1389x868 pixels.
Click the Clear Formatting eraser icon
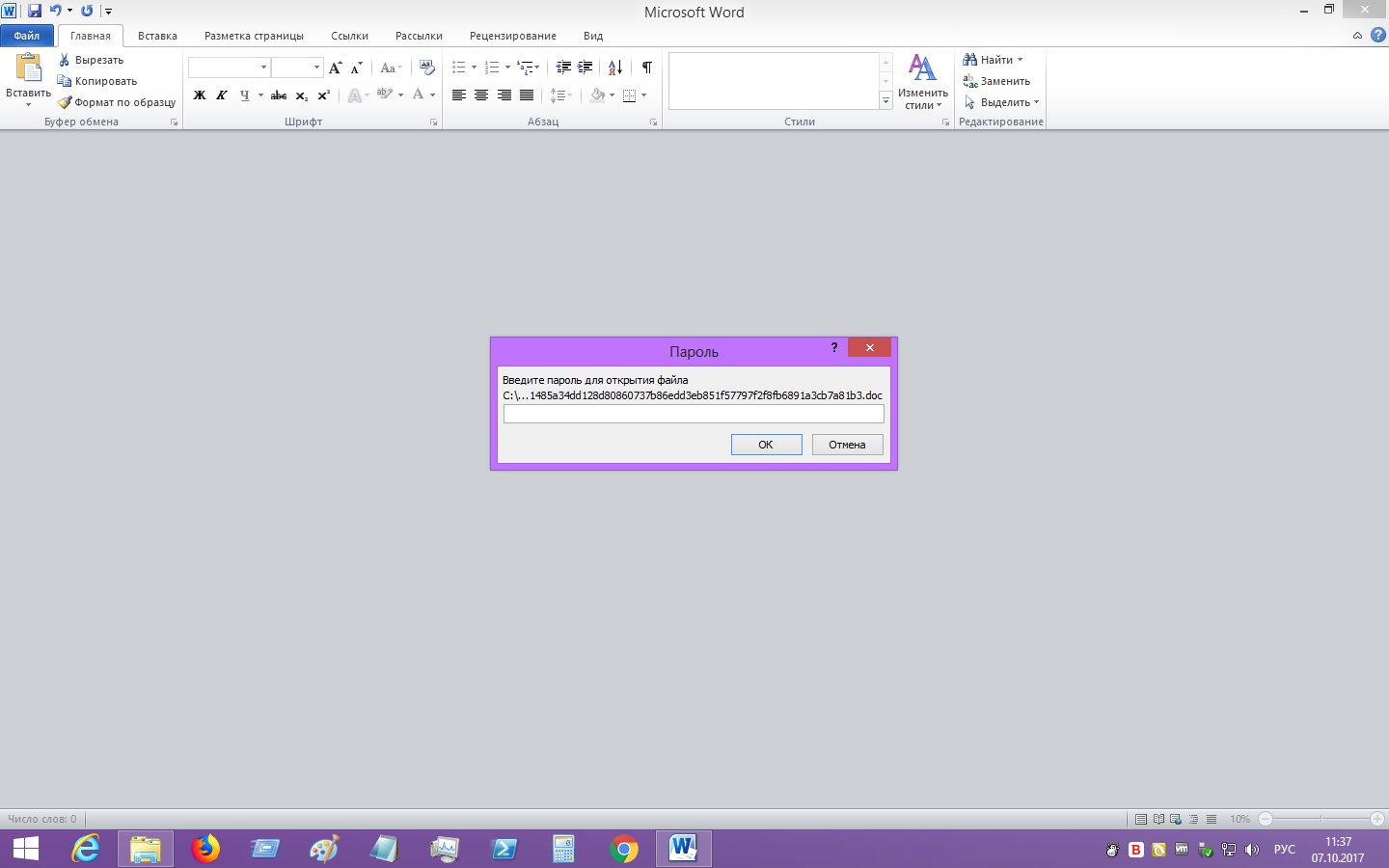[427, 68]
